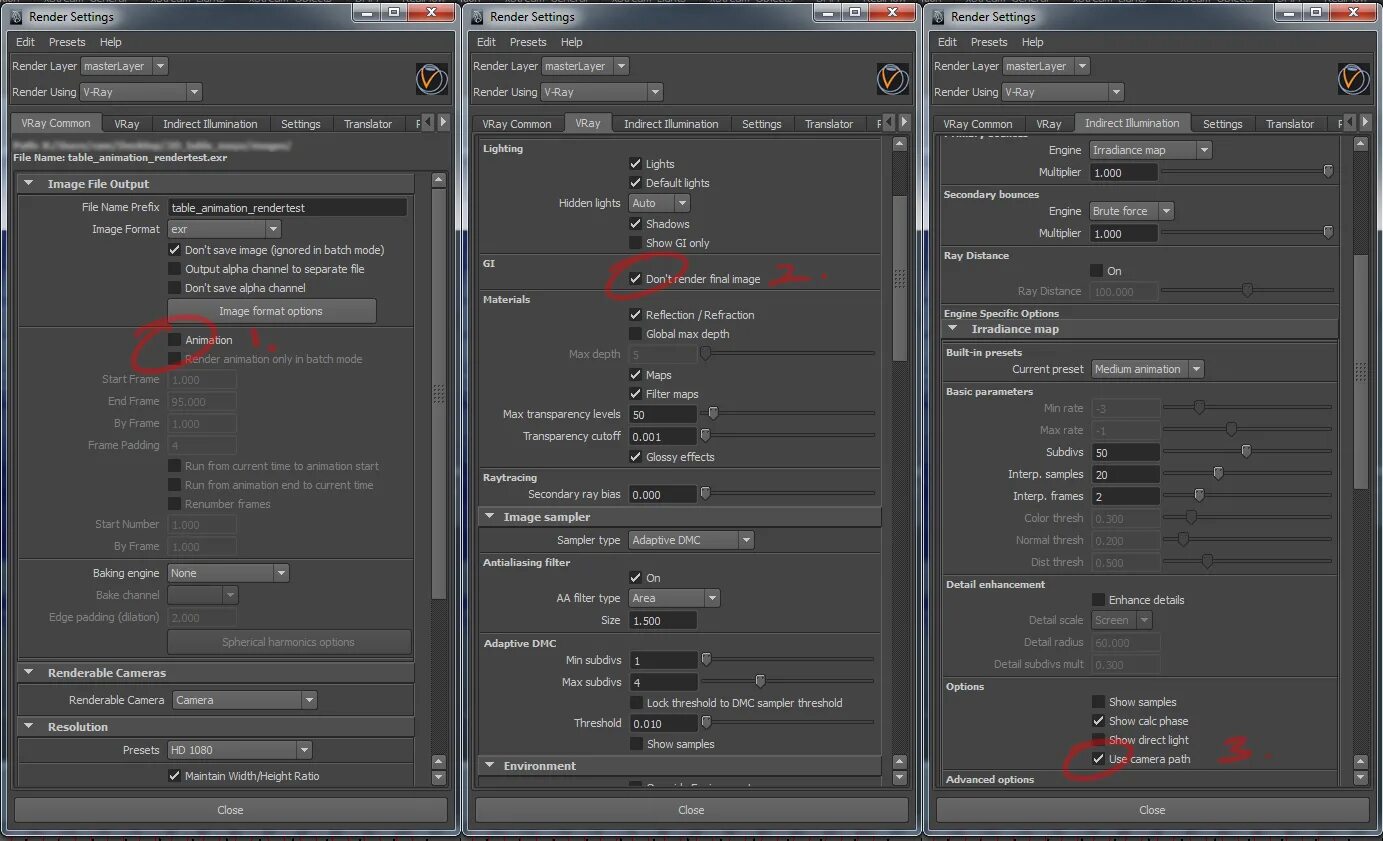Enable Show GI only checkbox
The width and height of the screenshot is (1383, 841).
coord(635,243)
